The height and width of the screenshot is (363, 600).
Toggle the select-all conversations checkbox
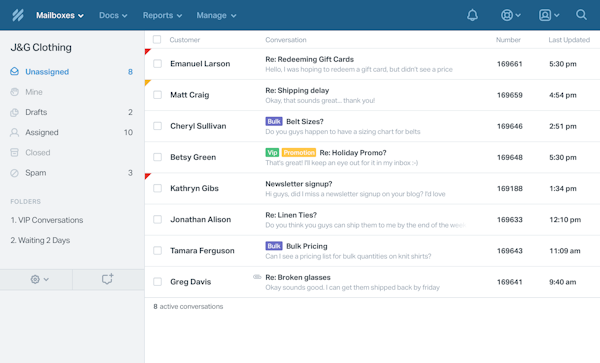point(157,39)
